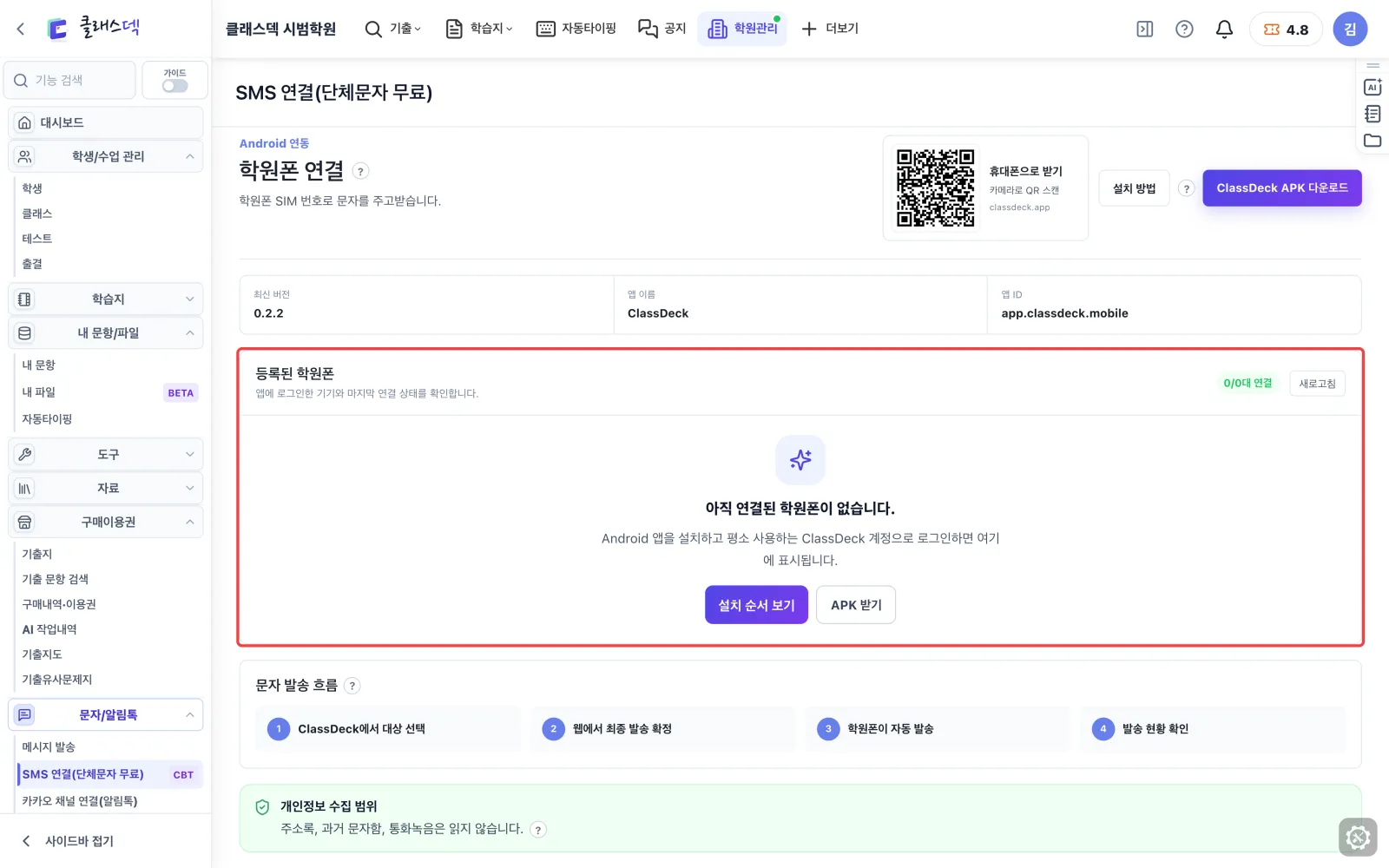Collapse the 구매이용권 section

coord(106,522)
